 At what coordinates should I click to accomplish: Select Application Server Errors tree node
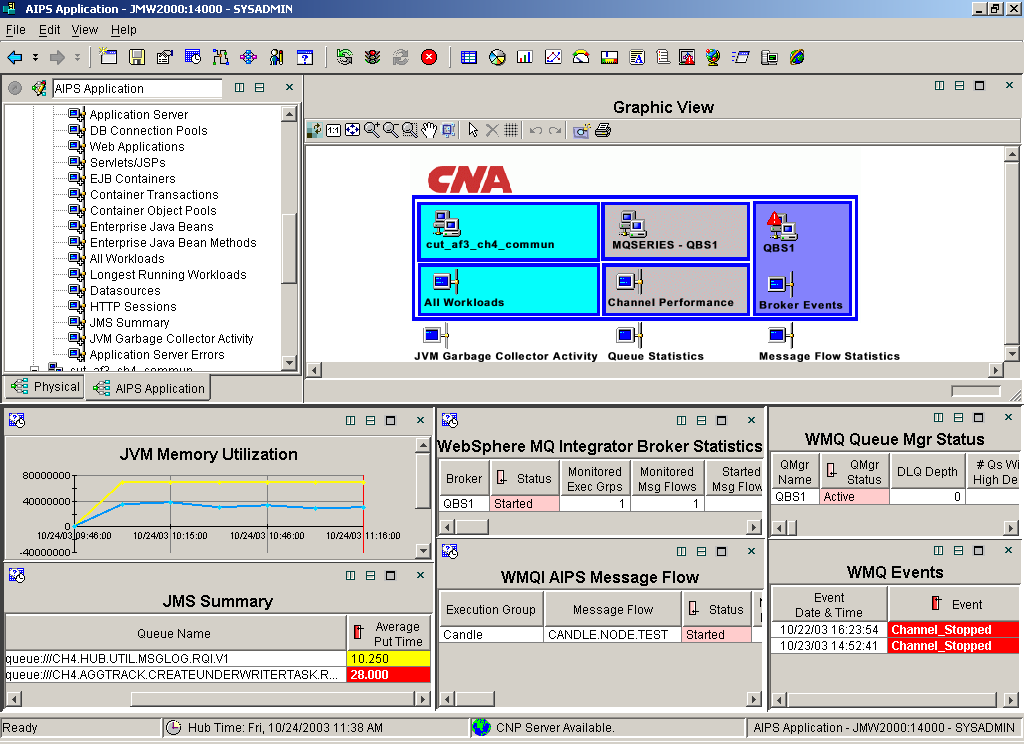point(157,355)
